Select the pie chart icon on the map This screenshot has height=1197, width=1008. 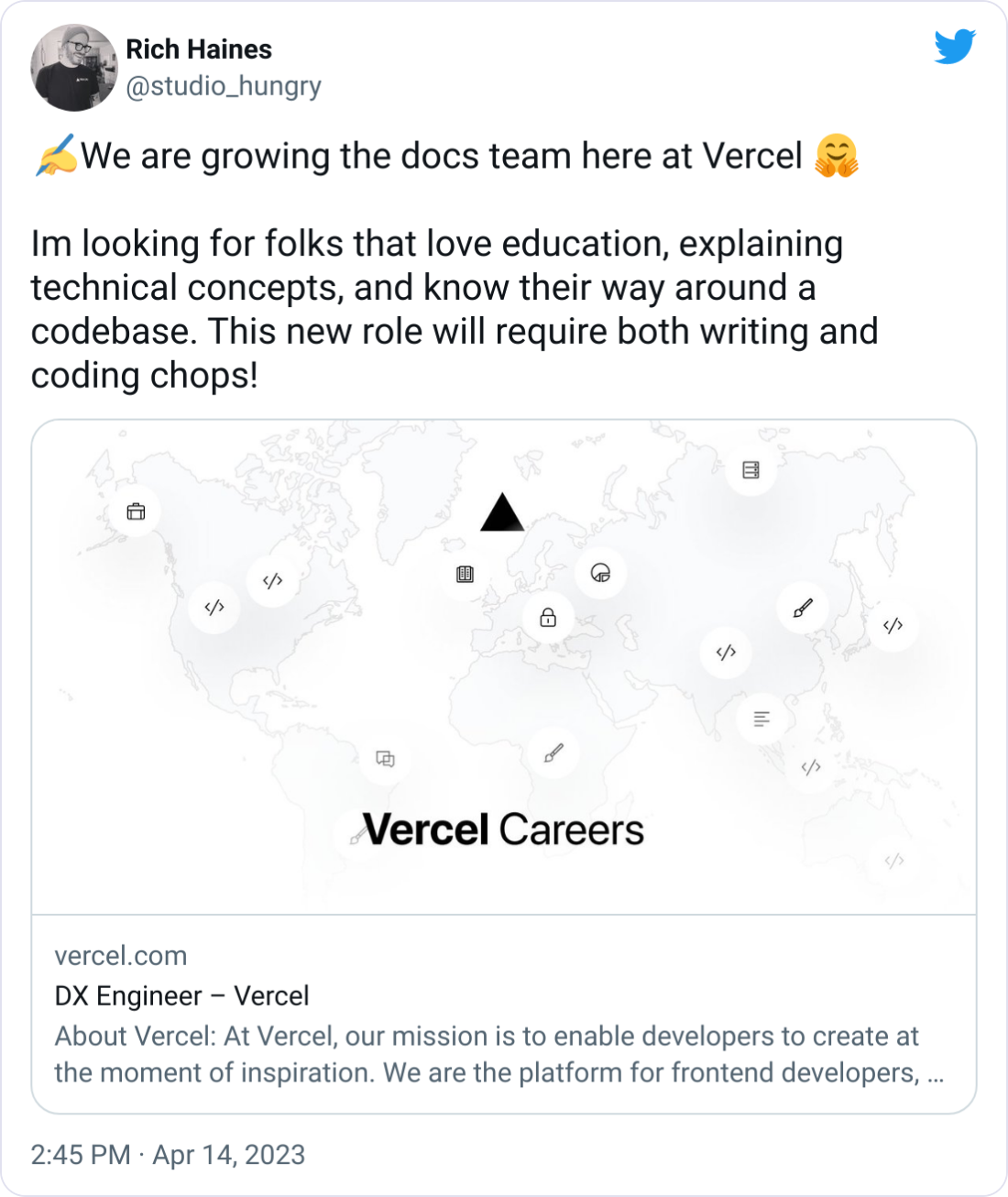tap(602, 573)
